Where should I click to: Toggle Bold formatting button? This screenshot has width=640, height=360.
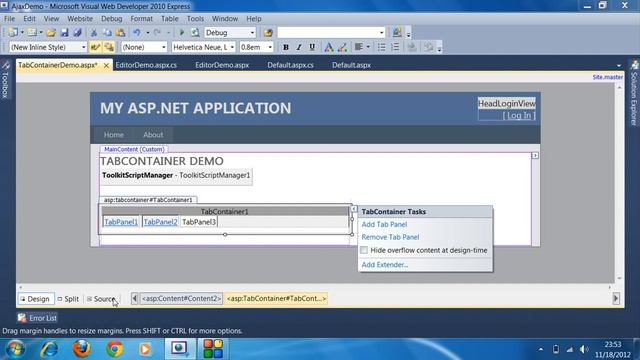click(x=286, y=47)
